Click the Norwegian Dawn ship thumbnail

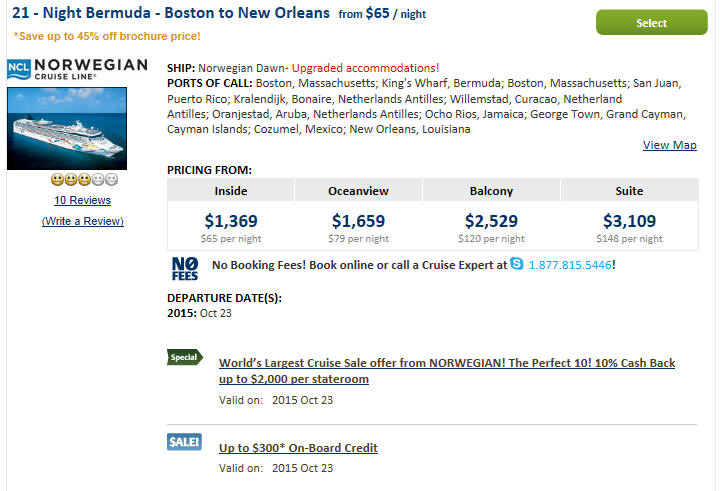(65, 128)
